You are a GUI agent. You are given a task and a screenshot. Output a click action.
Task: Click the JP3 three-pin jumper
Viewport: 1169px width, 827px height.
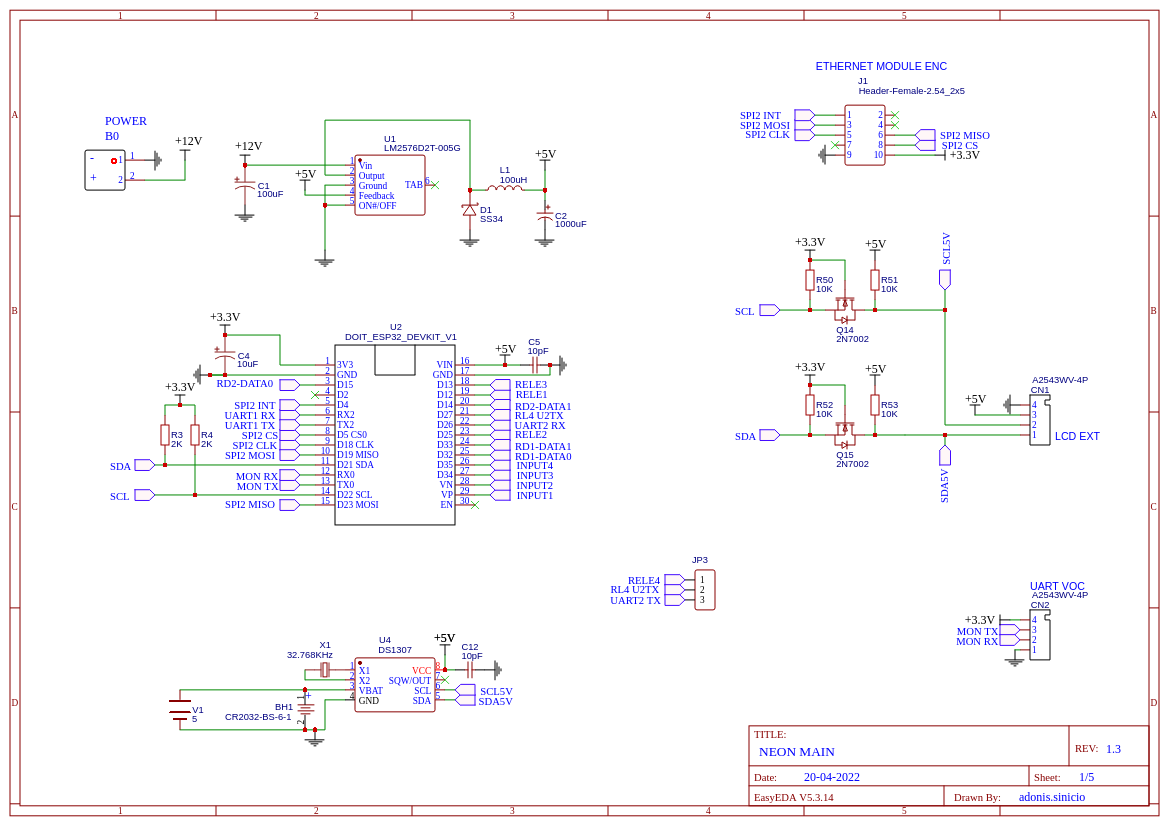(704, 590)
